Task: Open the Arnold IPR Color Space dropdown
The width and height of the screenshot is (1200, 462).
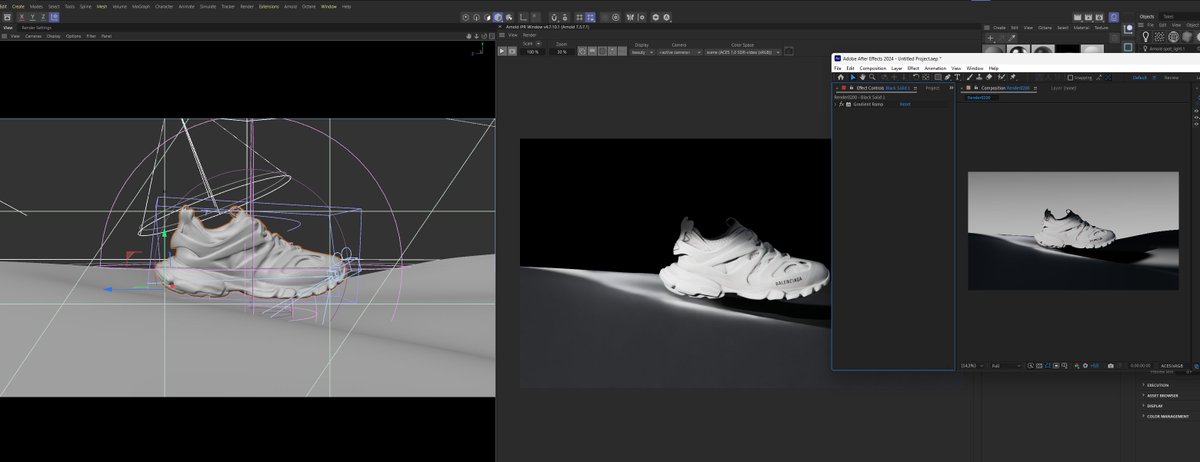Action: coord(743,52)
